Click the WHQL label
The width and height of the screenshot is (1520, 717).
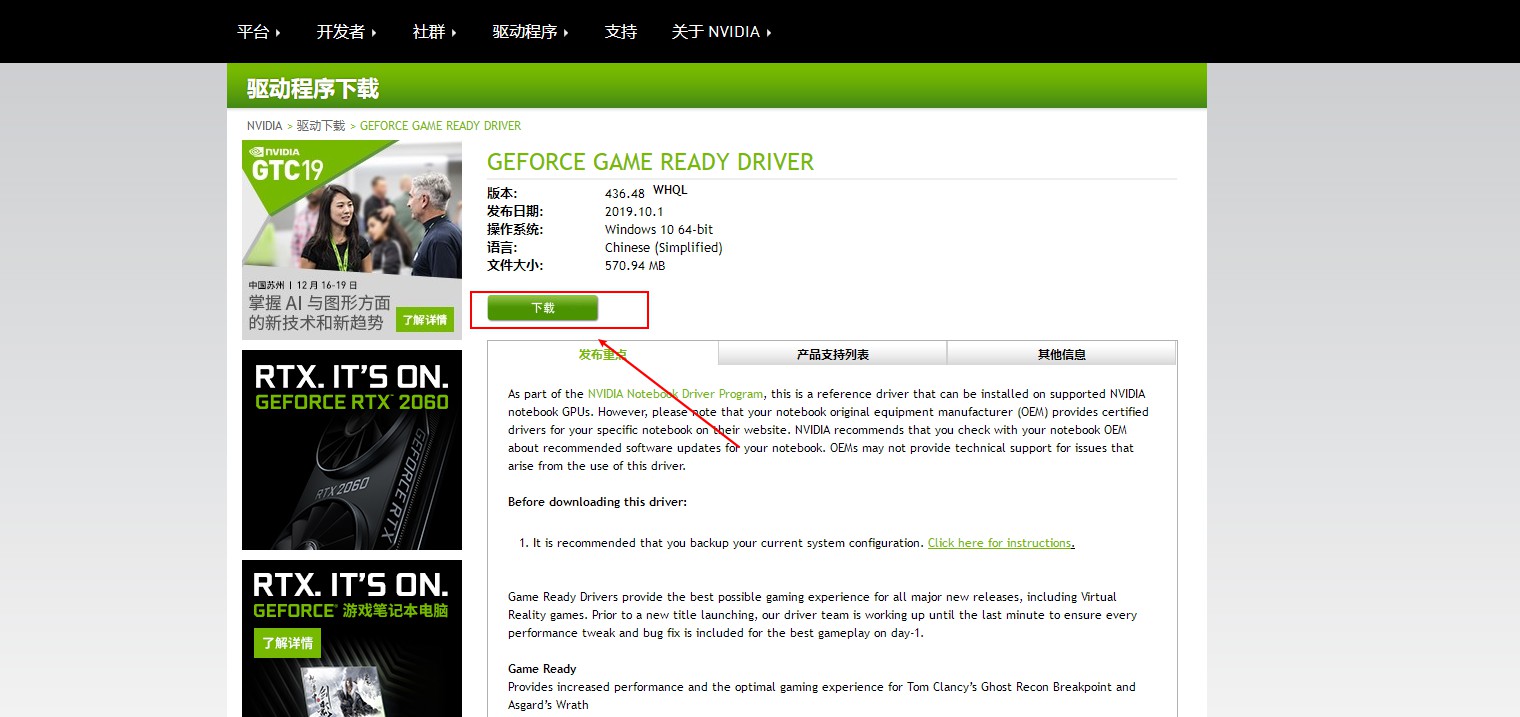[670, 190]
